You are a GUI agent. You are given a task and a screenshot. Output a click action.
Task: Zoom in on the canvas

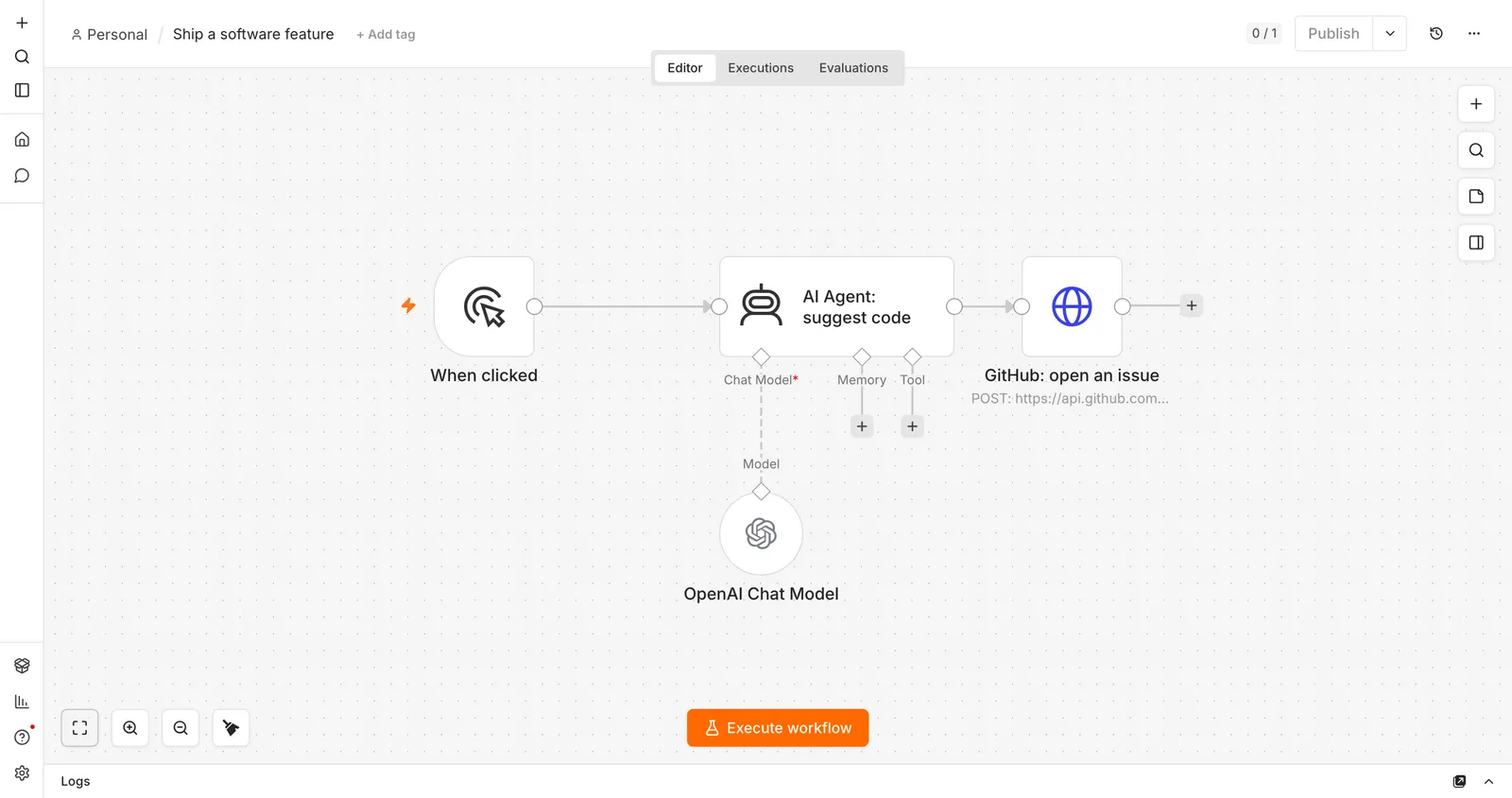(x=130, y=728)
